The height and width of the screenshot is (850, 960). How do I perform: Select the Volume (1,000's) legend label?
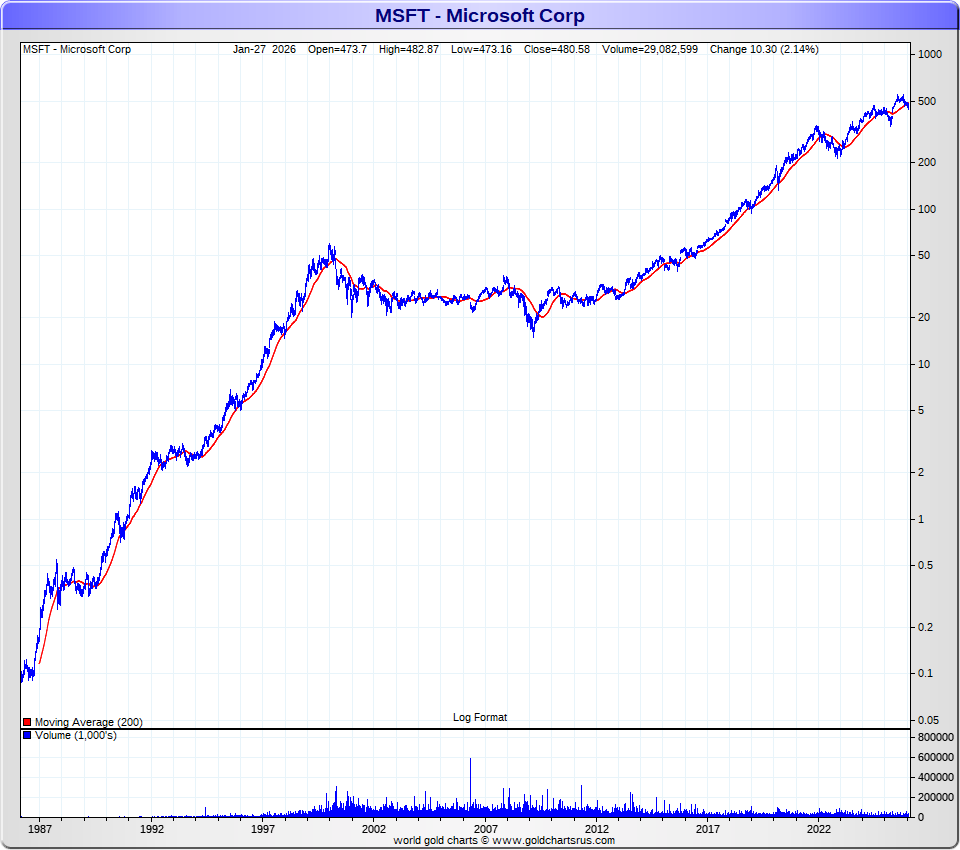(x=75, y=736)
